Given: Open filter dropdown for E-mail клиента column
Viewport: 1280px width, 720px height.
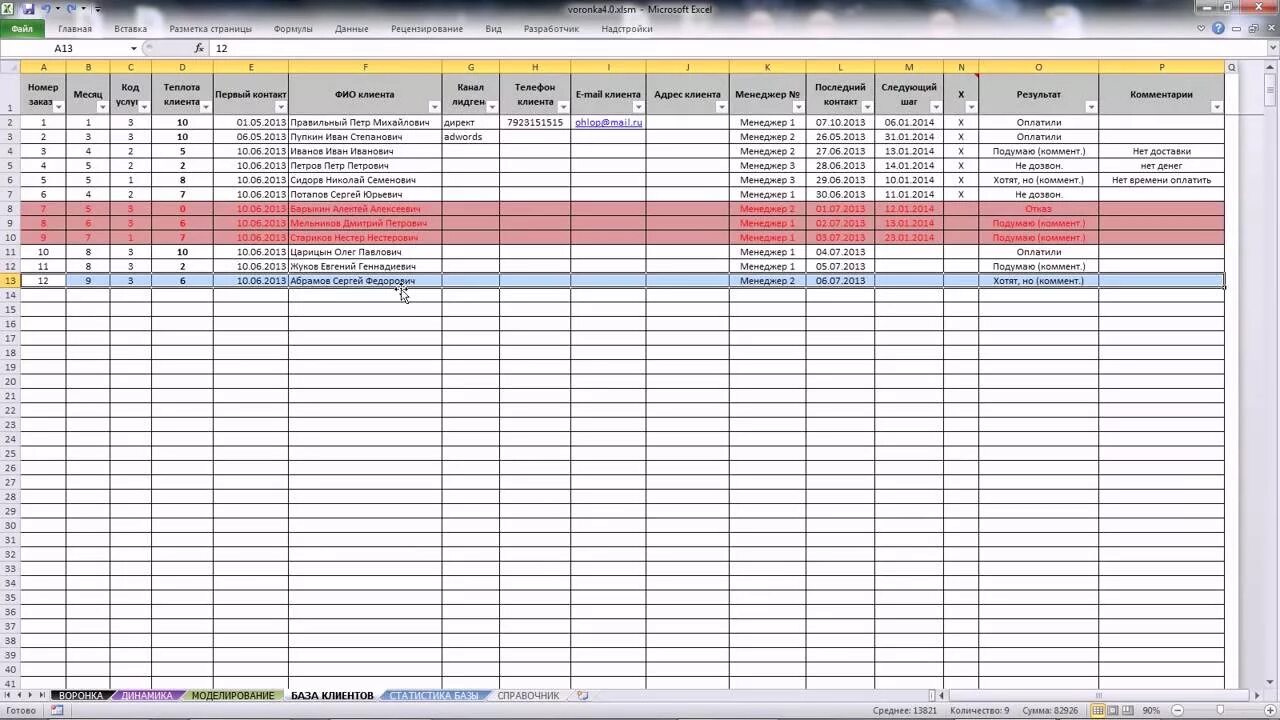Looking at the screenshot, I should (x=639, y=107).
